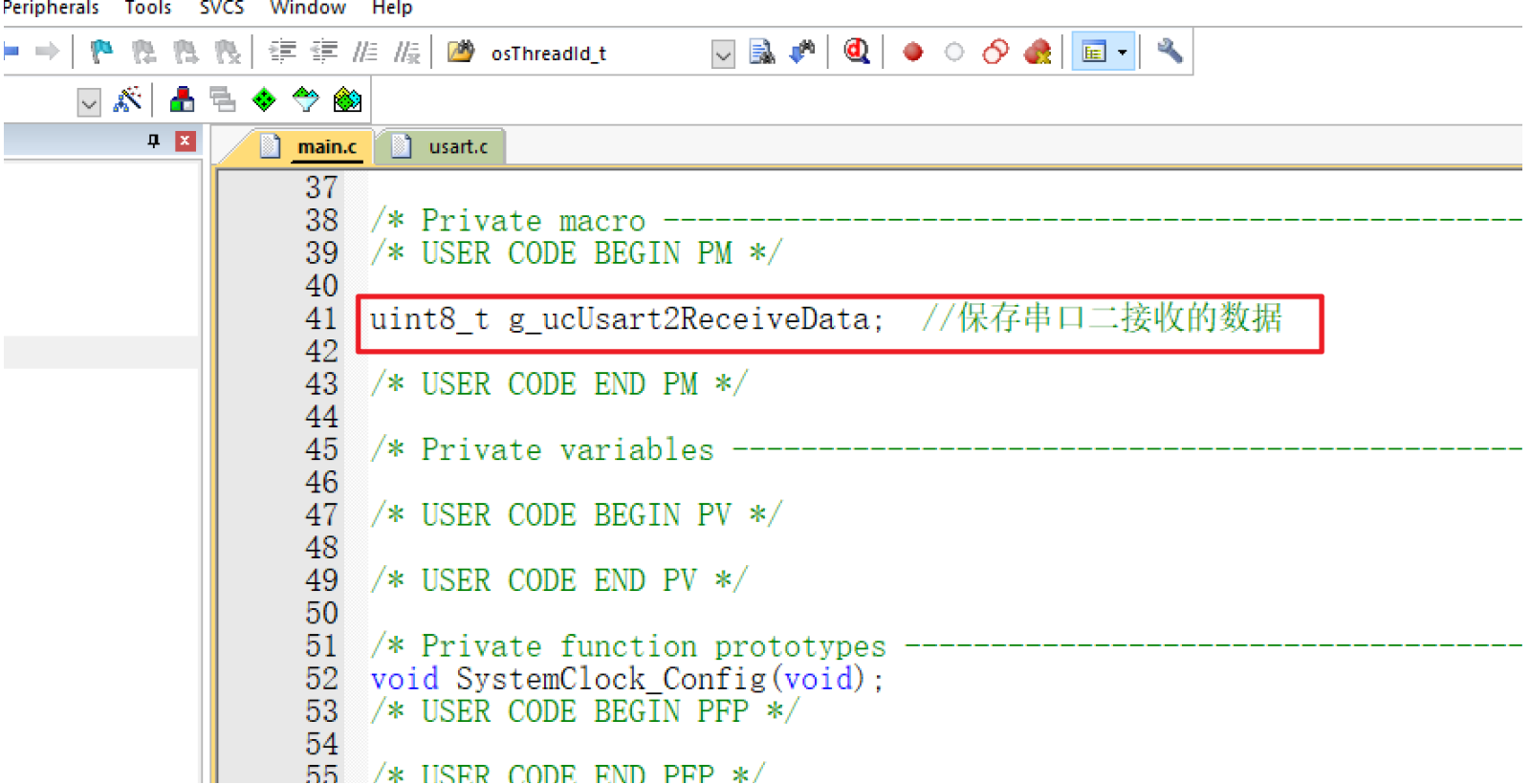Open the Peripherals menu
1530x784 pixels.
pyautogui.click(x=50, y=9)
